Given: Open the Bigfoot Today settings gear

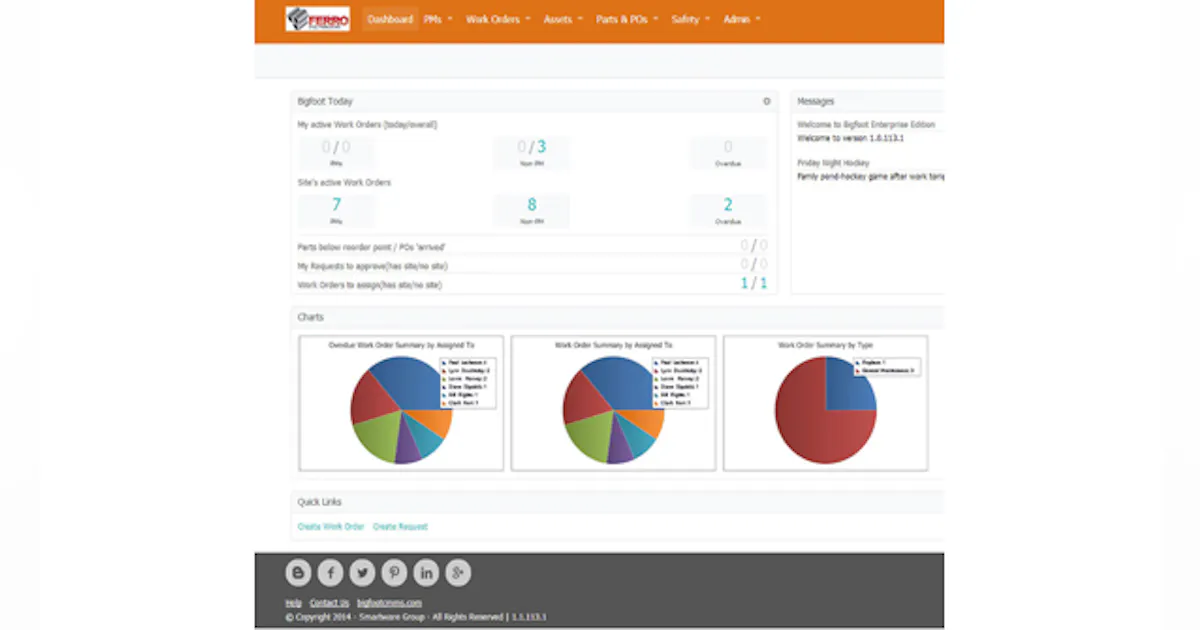Looking at the screenshot, I should [767, 101].
